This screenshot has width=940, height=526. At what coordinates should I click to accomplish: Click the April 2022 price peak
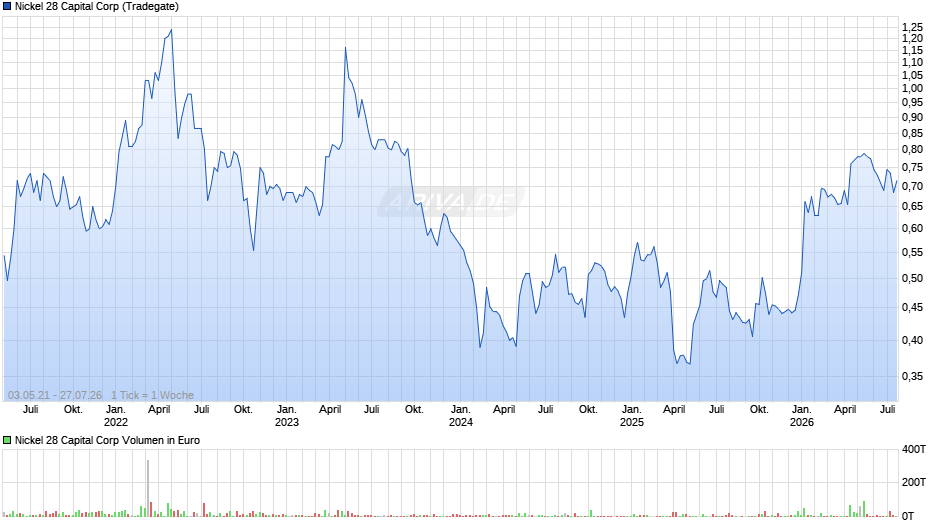171,30
